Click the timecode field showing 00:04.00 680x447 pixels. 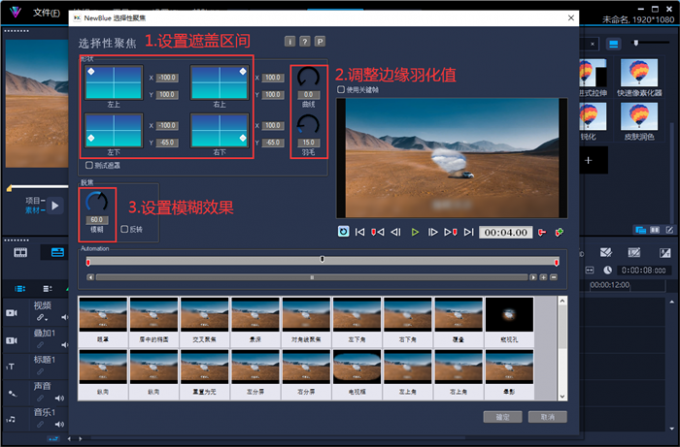pyautogui.click(x=504, y=232)
